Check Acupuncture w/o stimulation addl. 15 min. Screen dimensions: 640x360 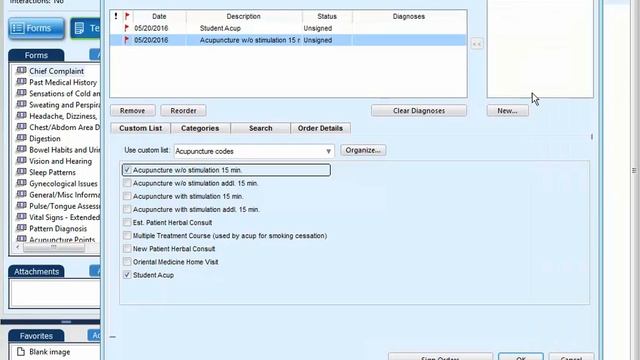tap(127, 183)
